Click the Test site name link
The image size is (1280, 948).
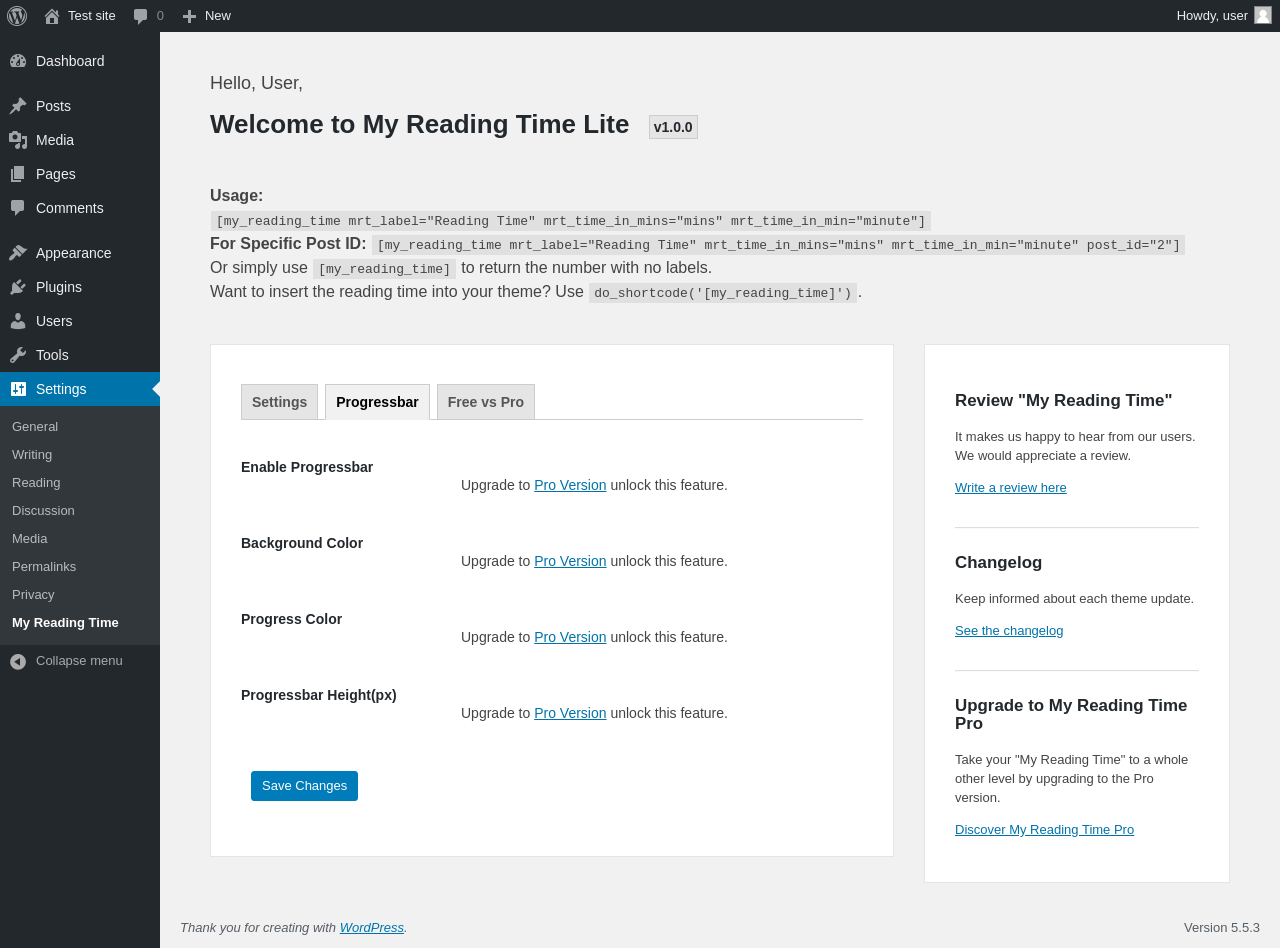92,16
